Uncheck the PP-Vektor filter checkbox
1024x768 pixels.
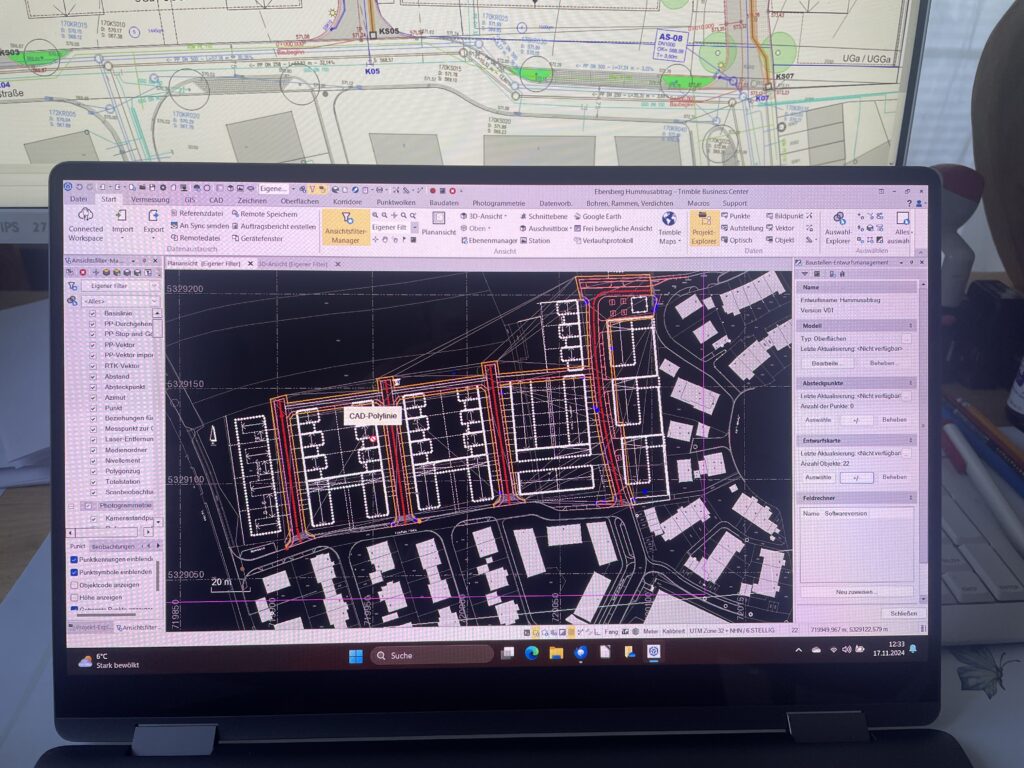[93, 345]
